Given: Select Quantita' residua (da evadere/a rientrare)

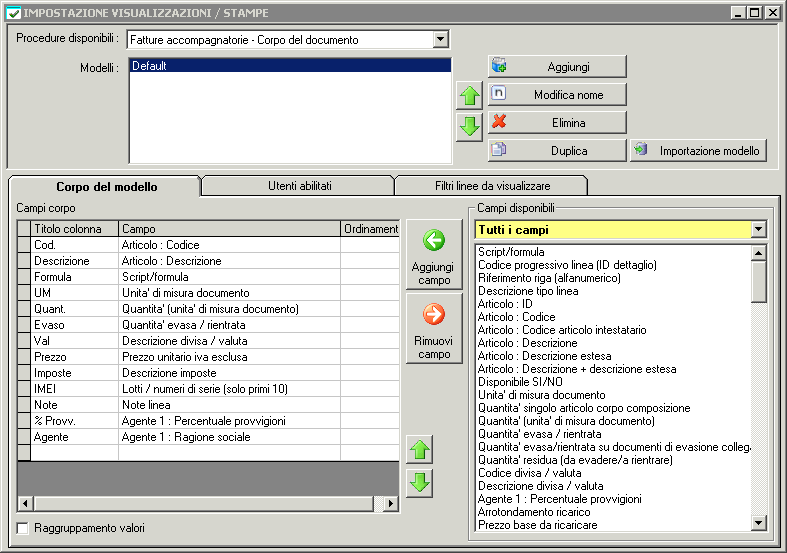Looking at the screenshot, I should (x=613, y=460).
